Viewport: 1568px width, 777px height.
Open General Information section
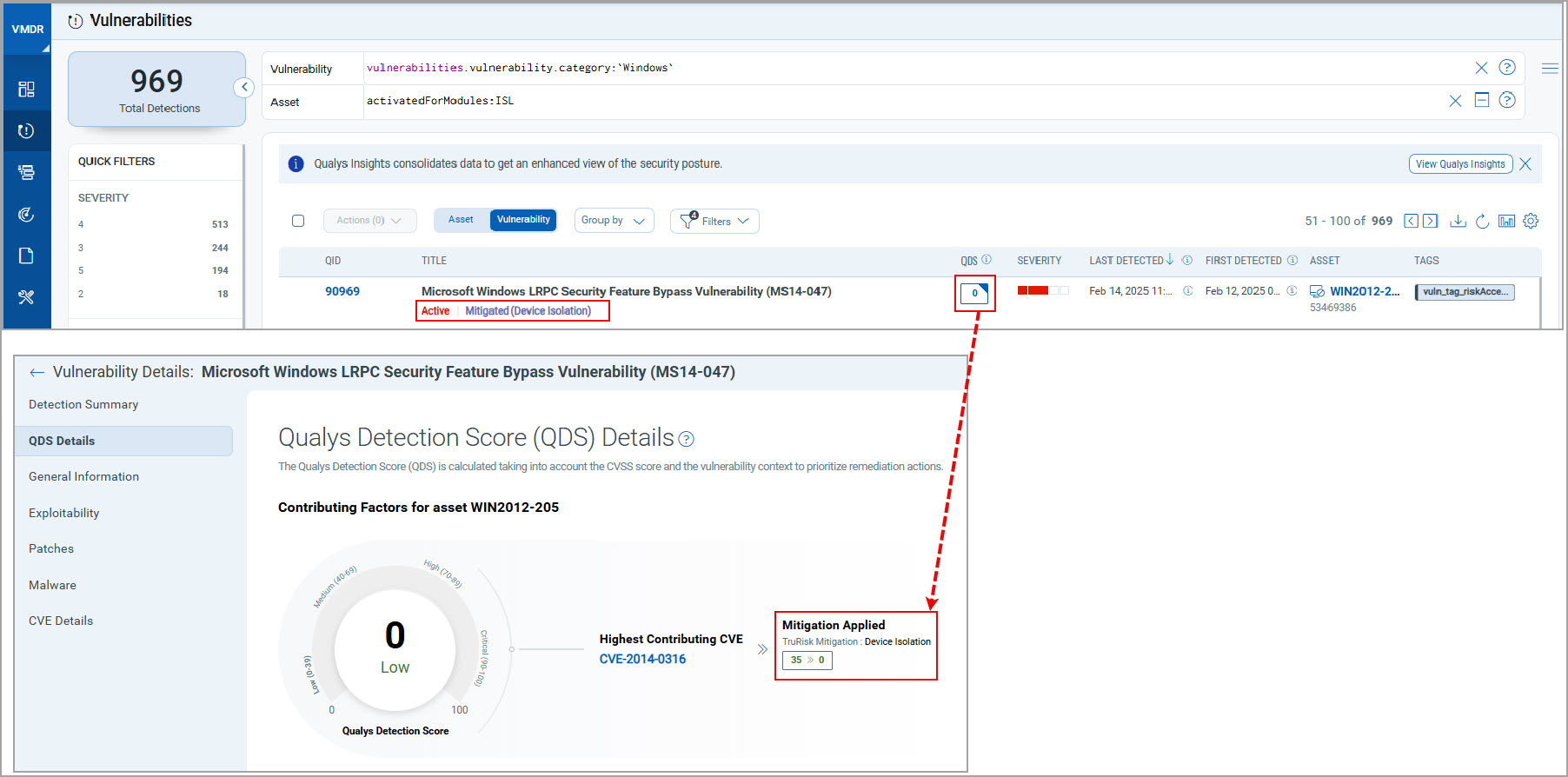[83, 476]
